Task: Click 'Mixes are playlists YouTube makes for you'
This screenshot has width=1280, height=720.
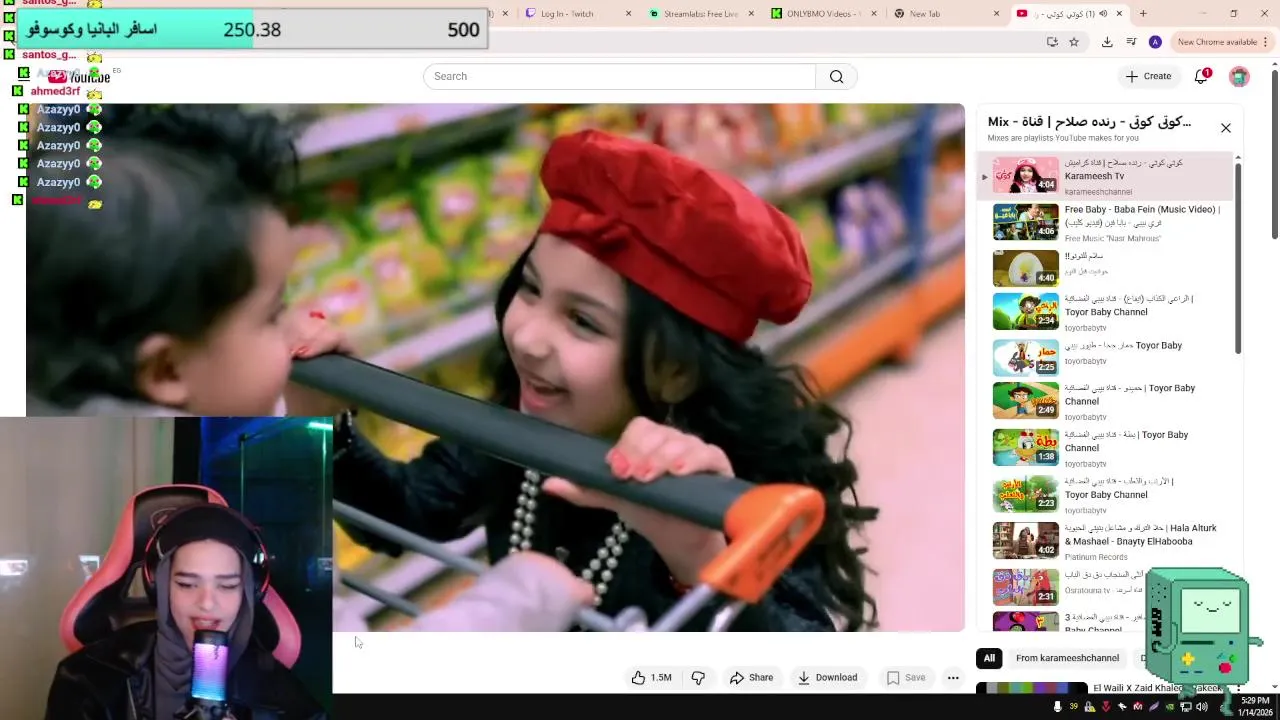Action: [1063, 138]
